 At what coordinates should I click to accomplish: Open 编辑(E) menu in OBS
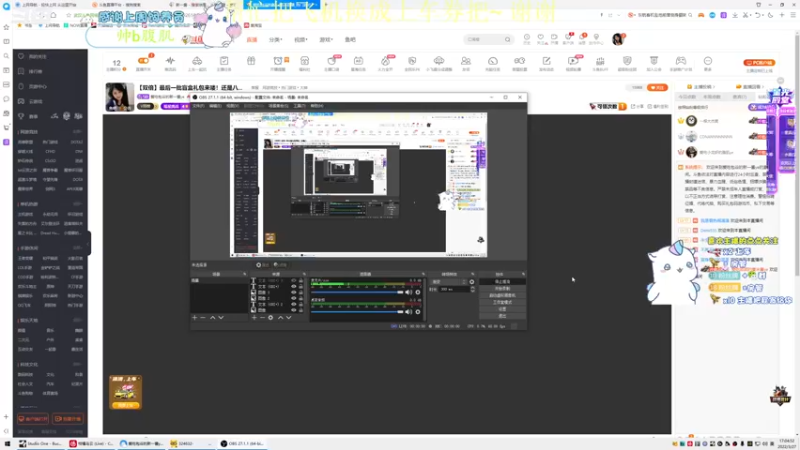pyautogui.click(x=215, y=106)
